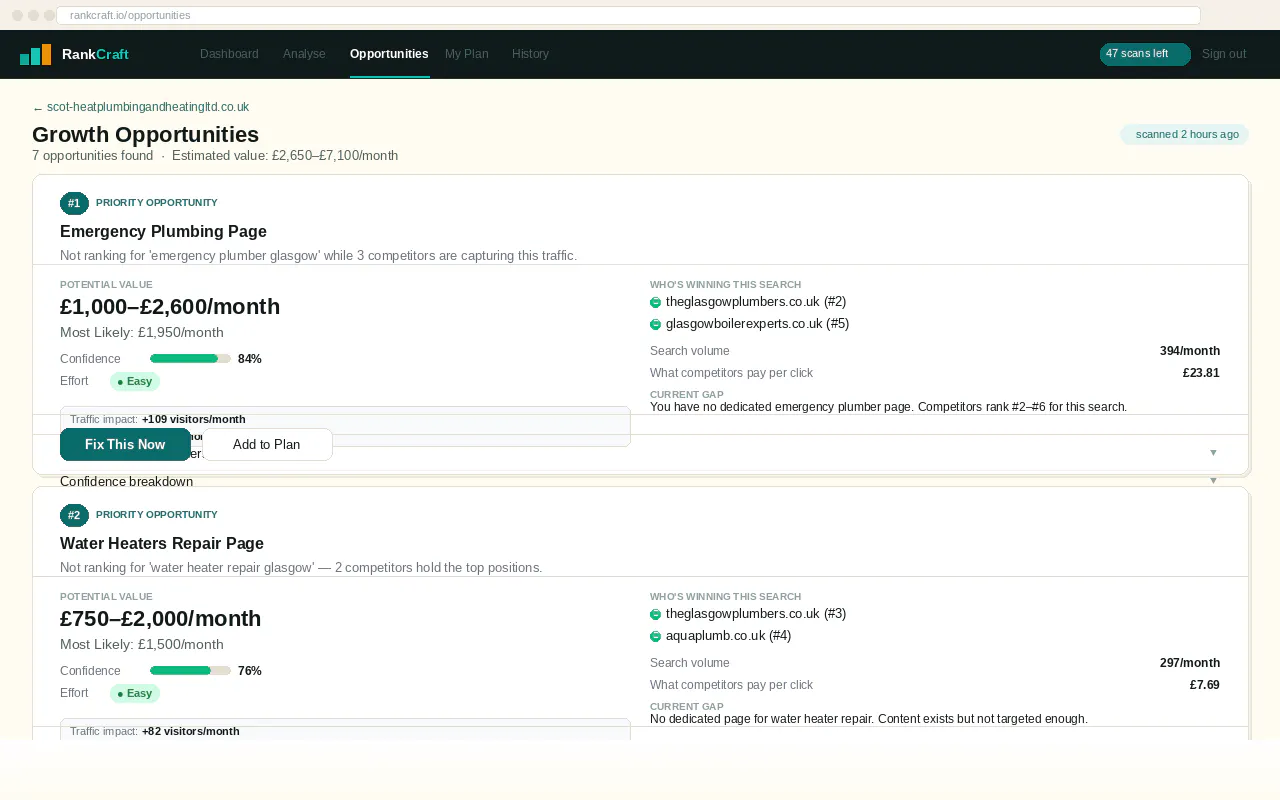The image size is (1280, 800).
Task: Click the browser address bar rankcraft.io/opportunities
Action: [x=628, y=15]
